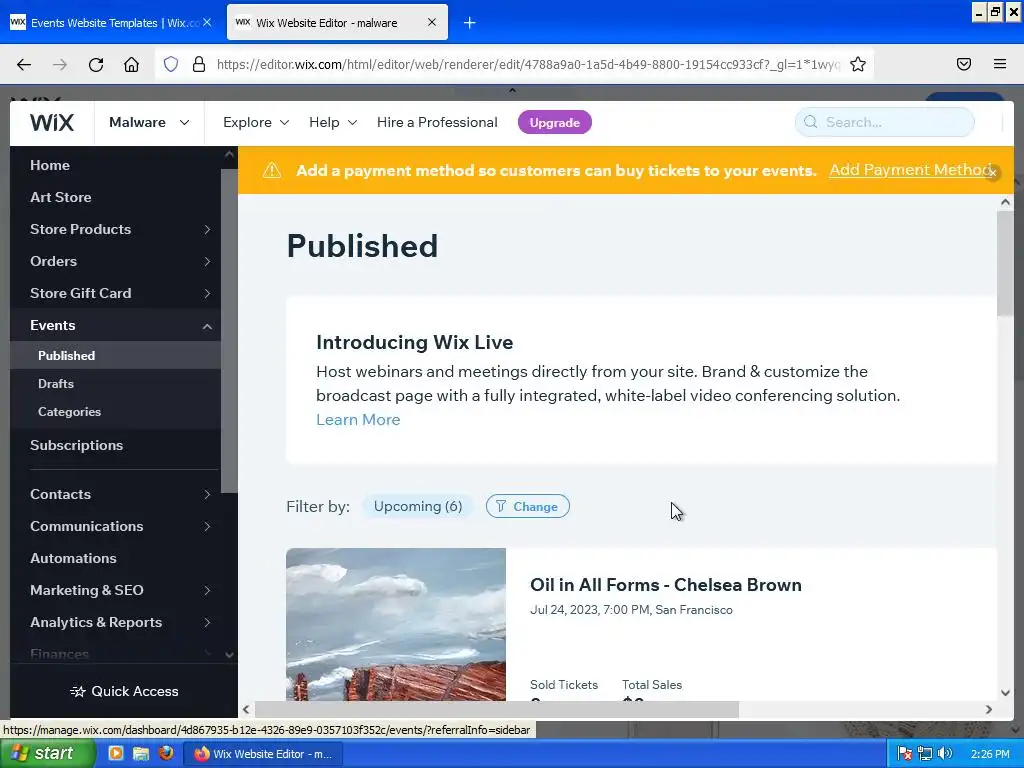Open Quick Access at sidebar bottom

coord(124,691)
